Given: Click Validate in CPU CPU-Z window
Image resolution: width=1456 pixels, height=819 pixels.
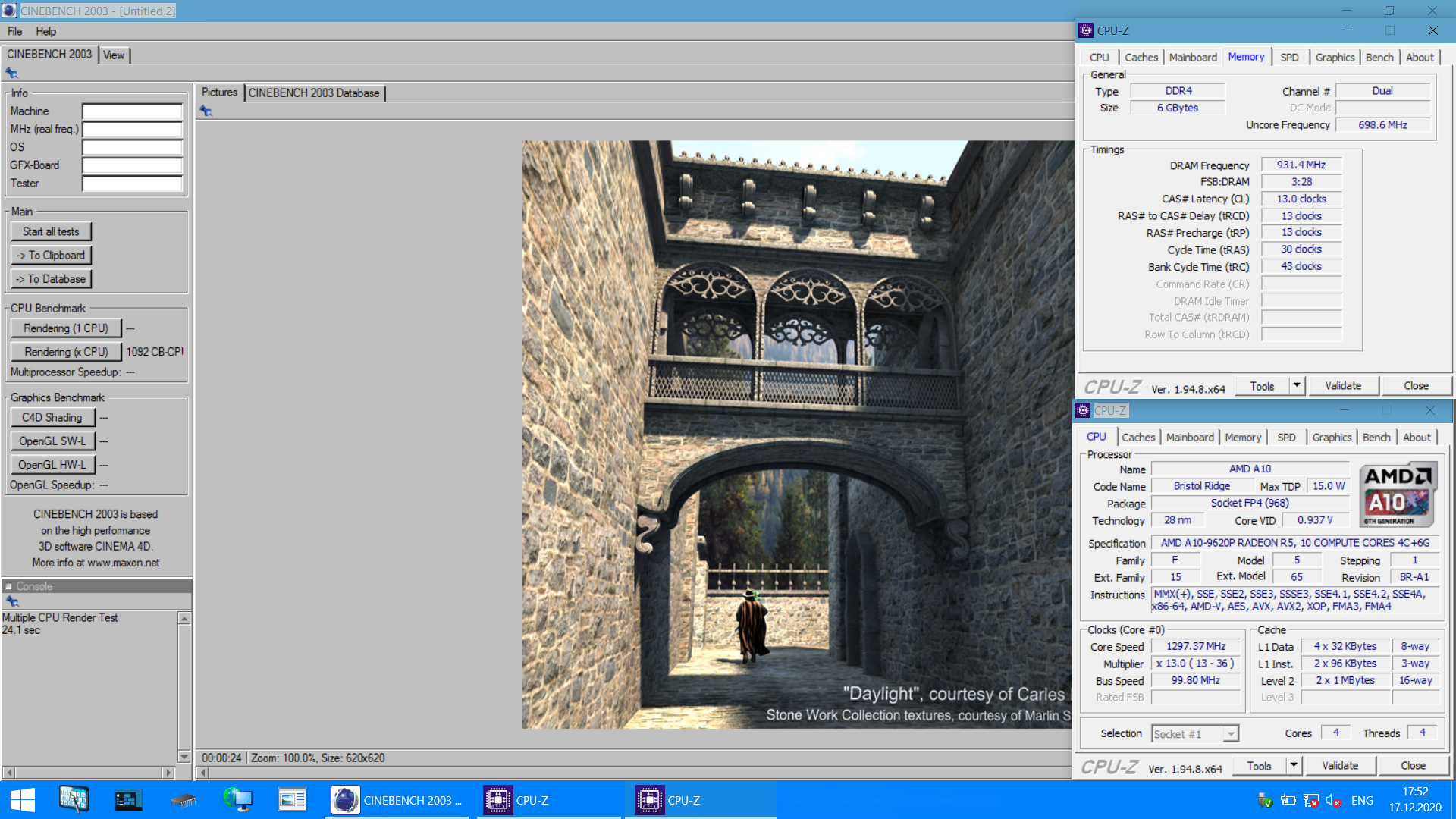Looking at the screenshot, I should [1339, 766].
